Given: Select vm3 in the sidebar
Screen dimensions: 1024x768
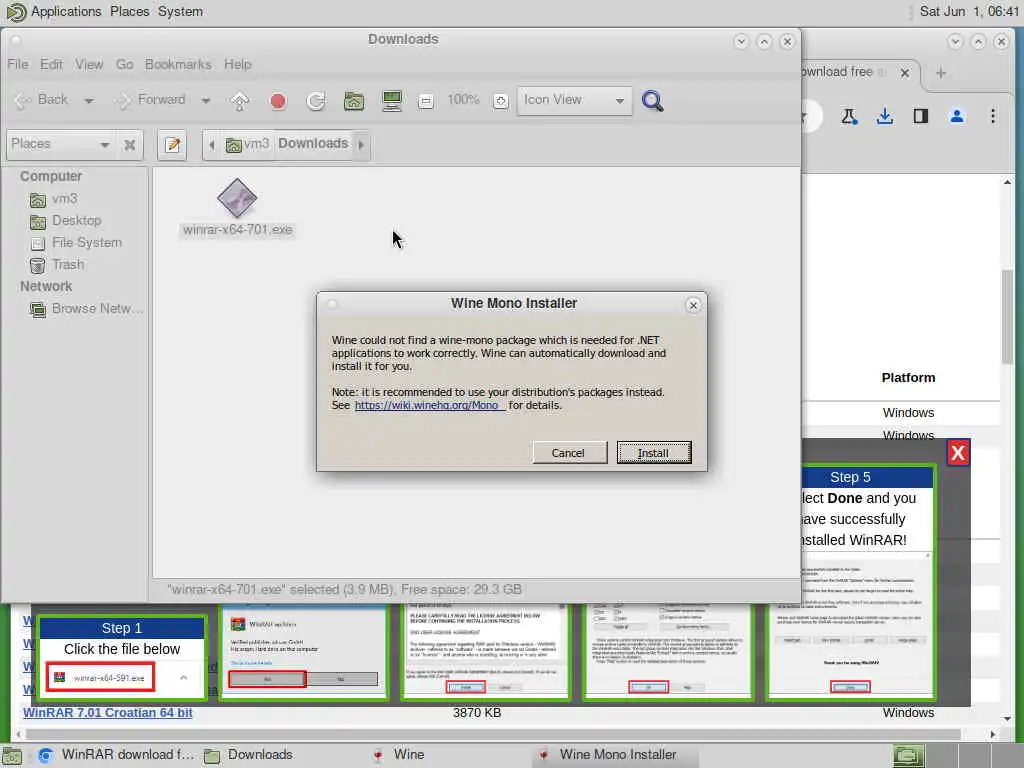Looking at the screenshot, I should pos(64,199).
